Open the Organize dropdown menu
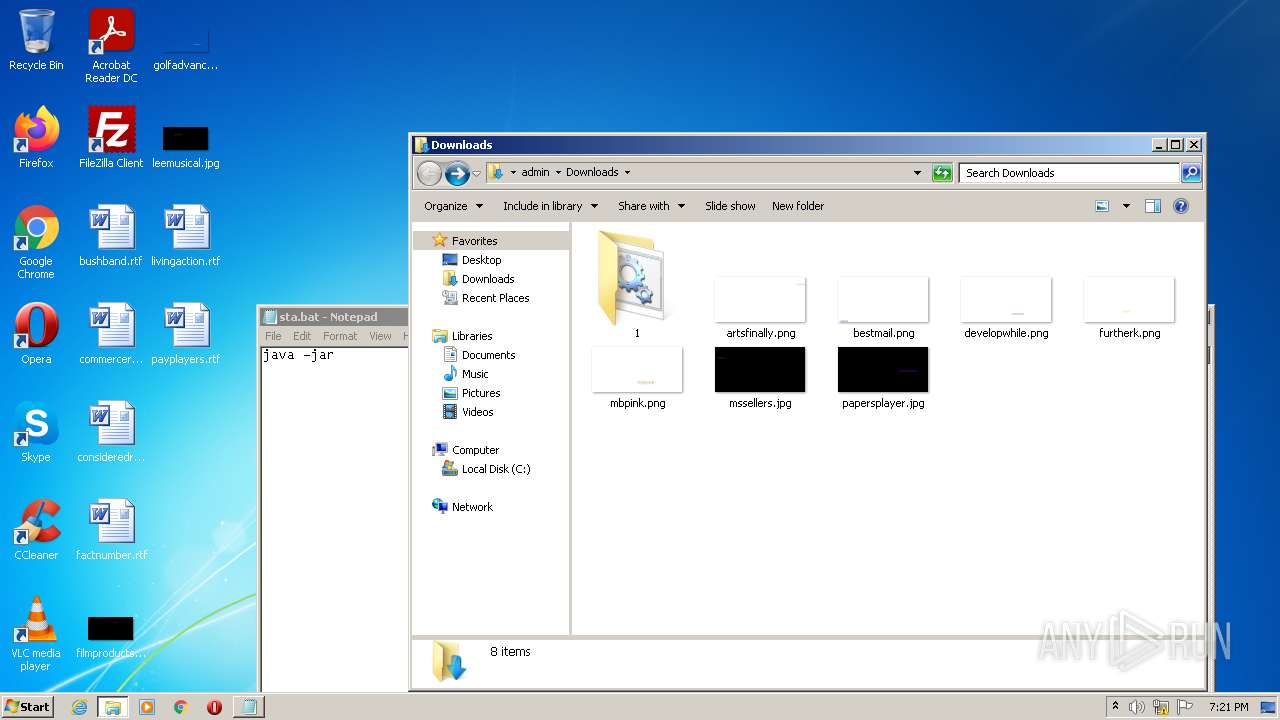1280x720 pixels. point(453,206)
